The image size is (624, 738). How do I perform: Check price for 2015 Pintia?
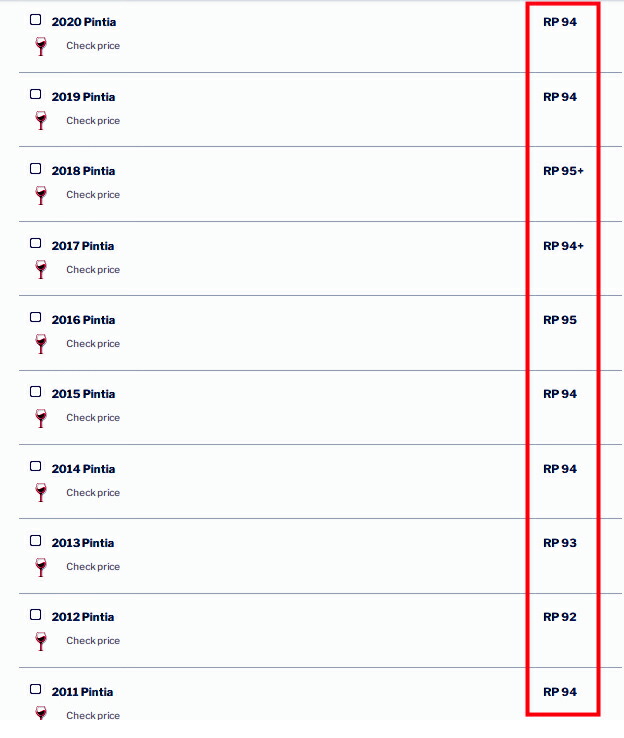(x=93, y=417)
